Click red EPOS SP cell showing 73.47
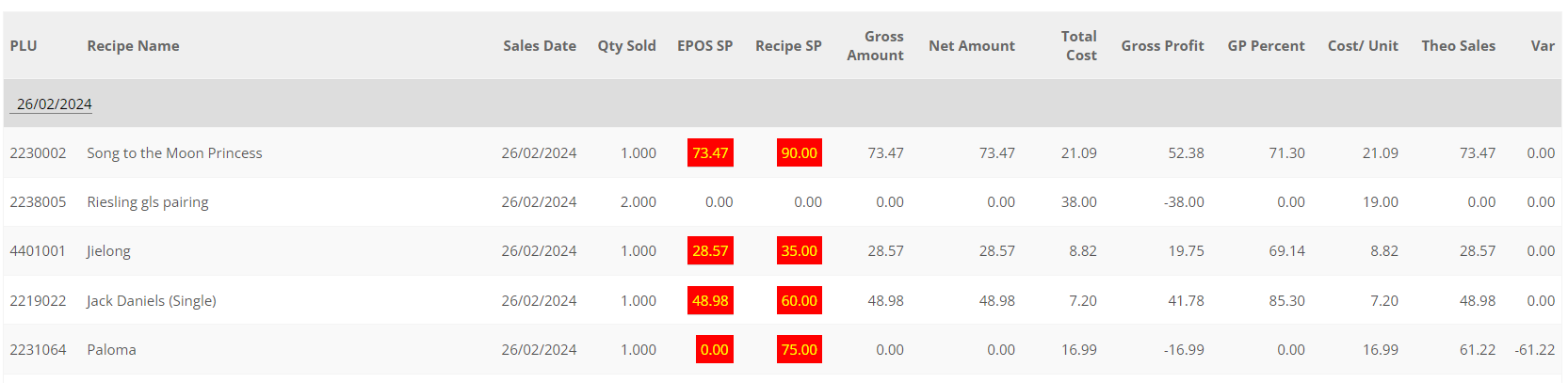Viewport: 1568px width, 383px height. (x=710, y=153)
